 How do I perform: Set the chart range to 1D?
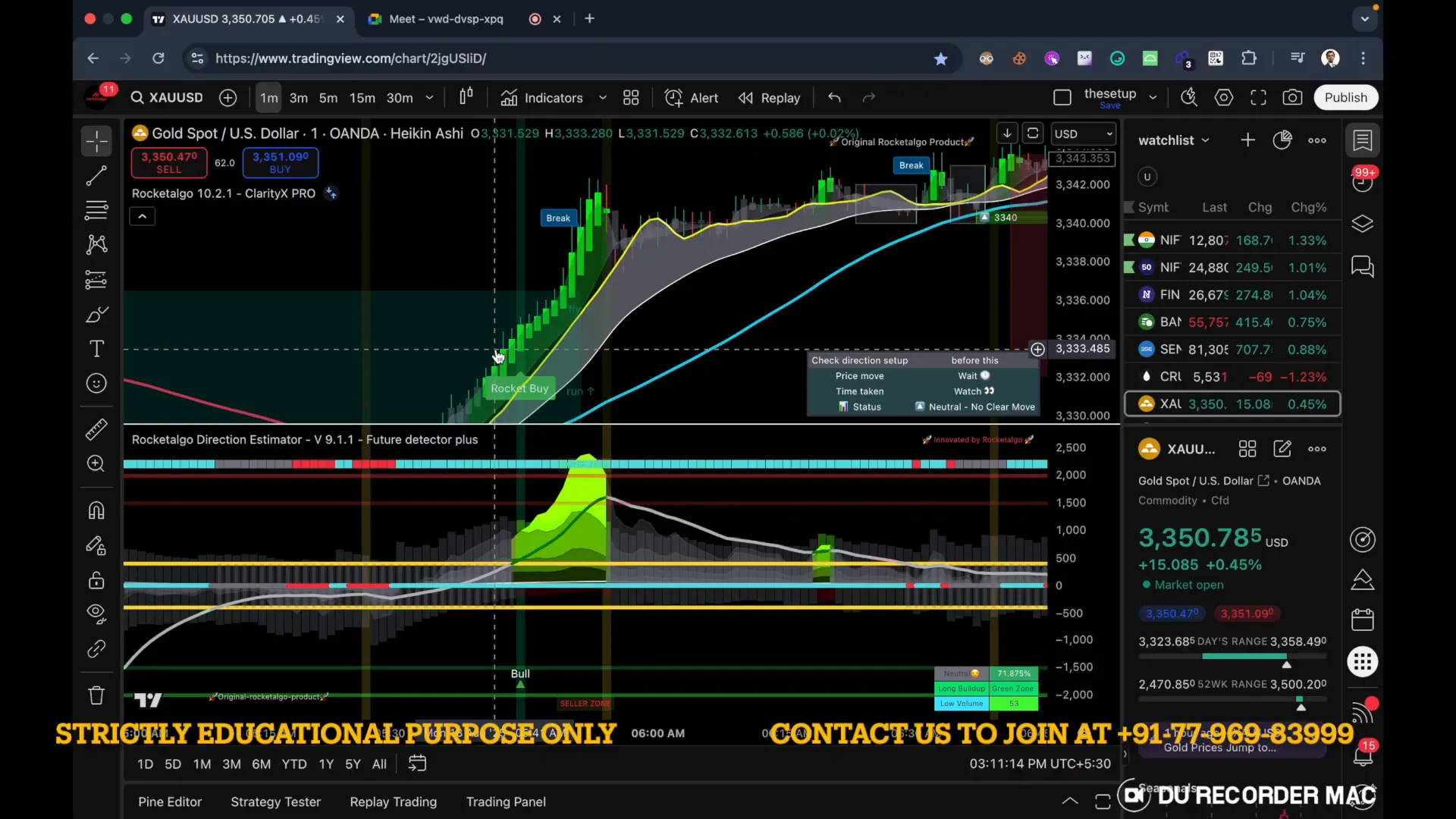coord(145,764)
